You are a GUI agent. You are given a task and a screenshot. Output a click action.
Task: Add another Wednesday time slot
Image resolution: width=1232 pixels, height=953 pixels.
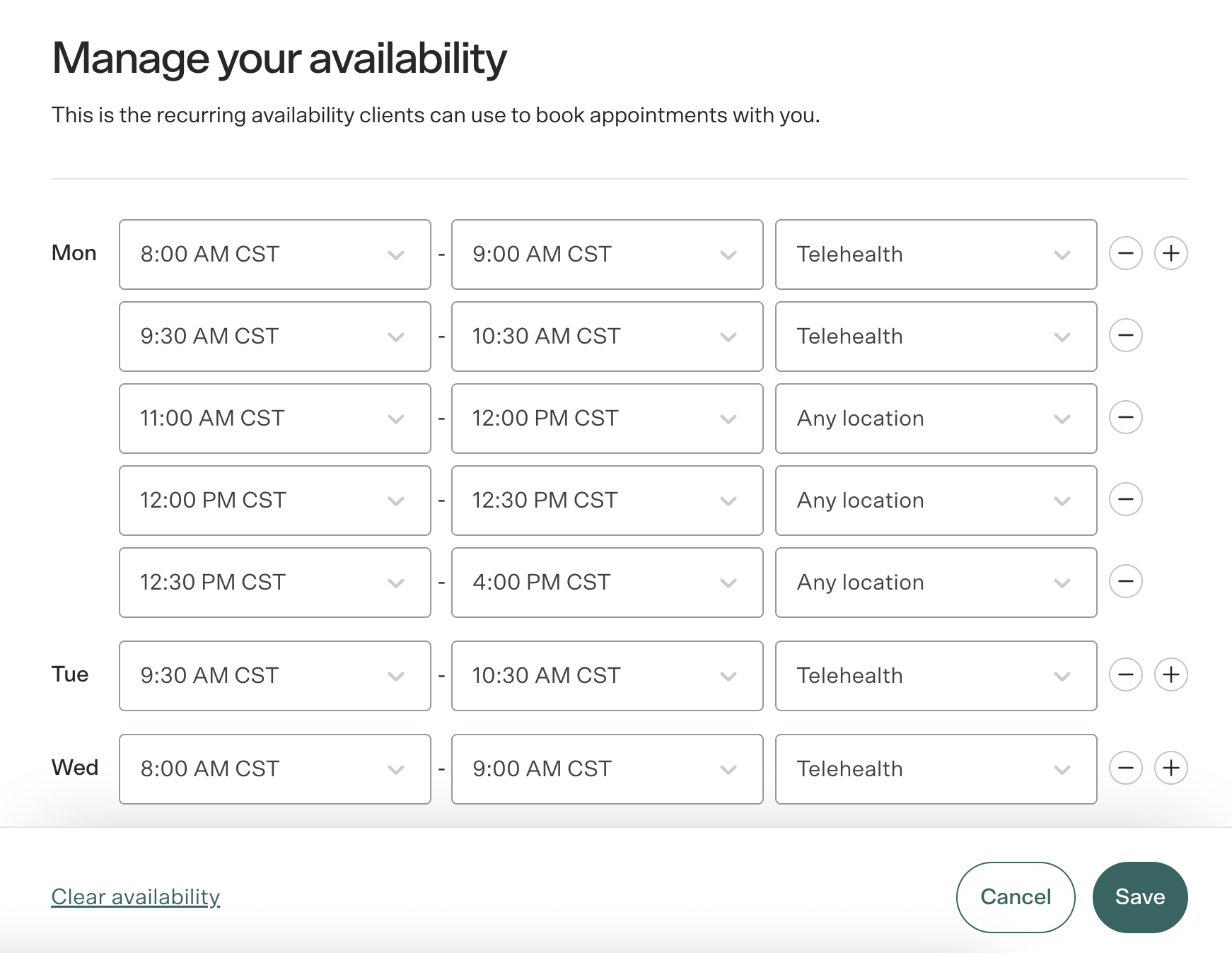tap(1170, 768)
